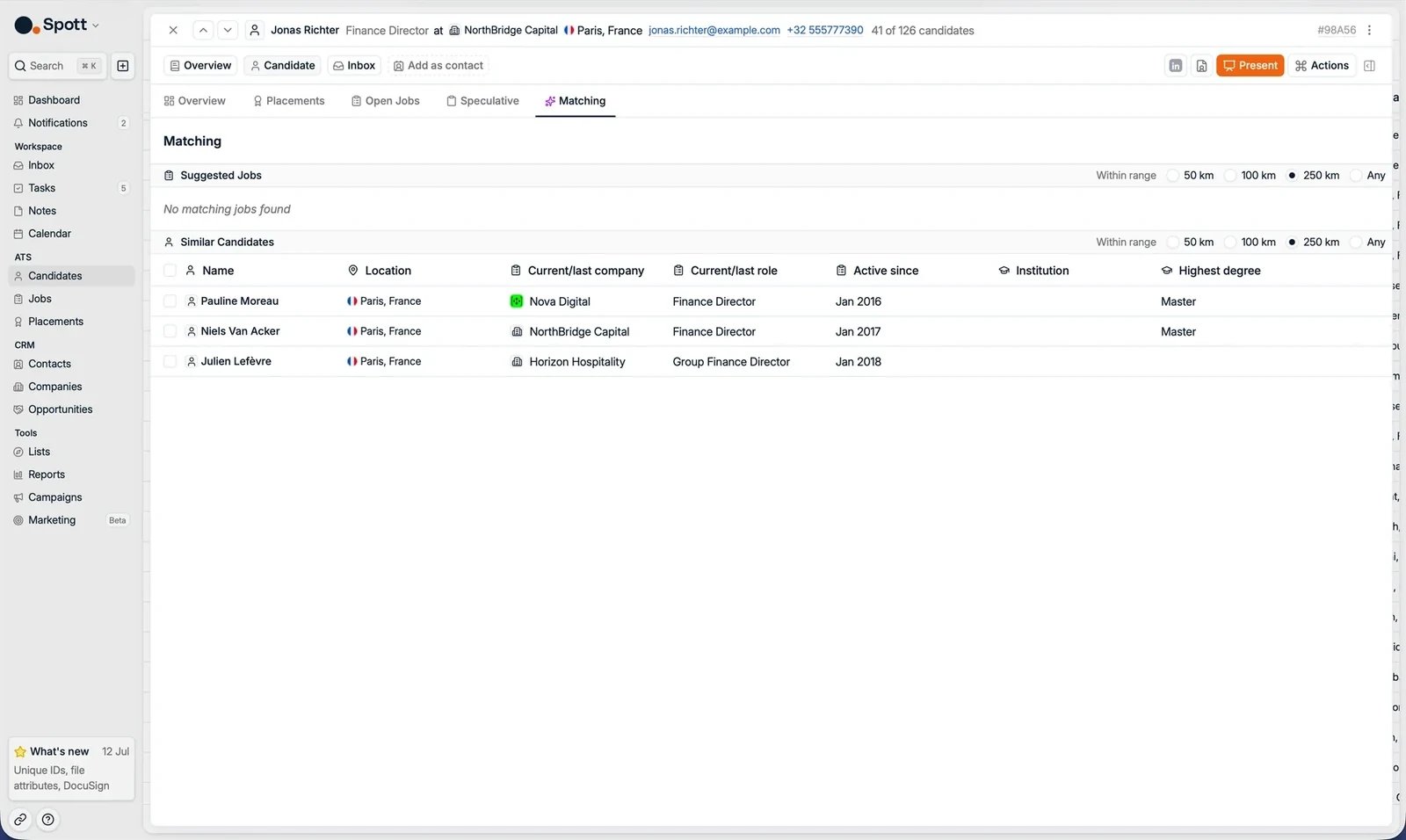1406x840 pixels.
Task: Check the Niels Van Acker row checkbox
Action: (170, 331)
